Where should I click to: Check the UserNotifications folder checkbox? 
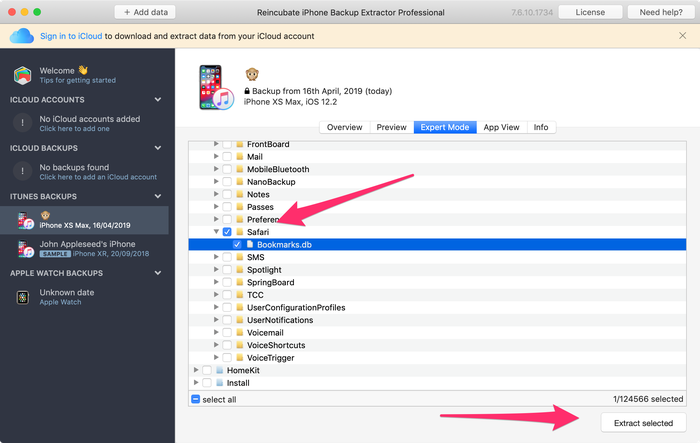click(227, 320)
